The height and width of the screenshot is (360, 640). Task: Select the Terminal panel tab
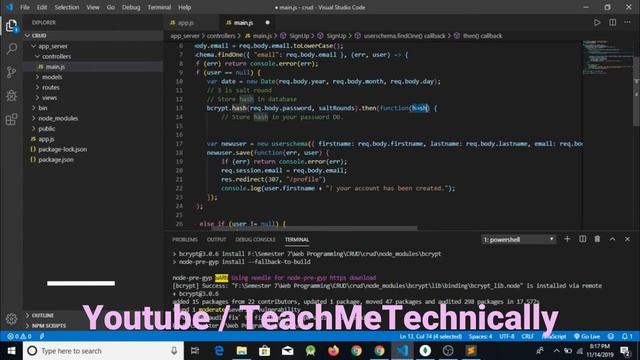point(297,240)
